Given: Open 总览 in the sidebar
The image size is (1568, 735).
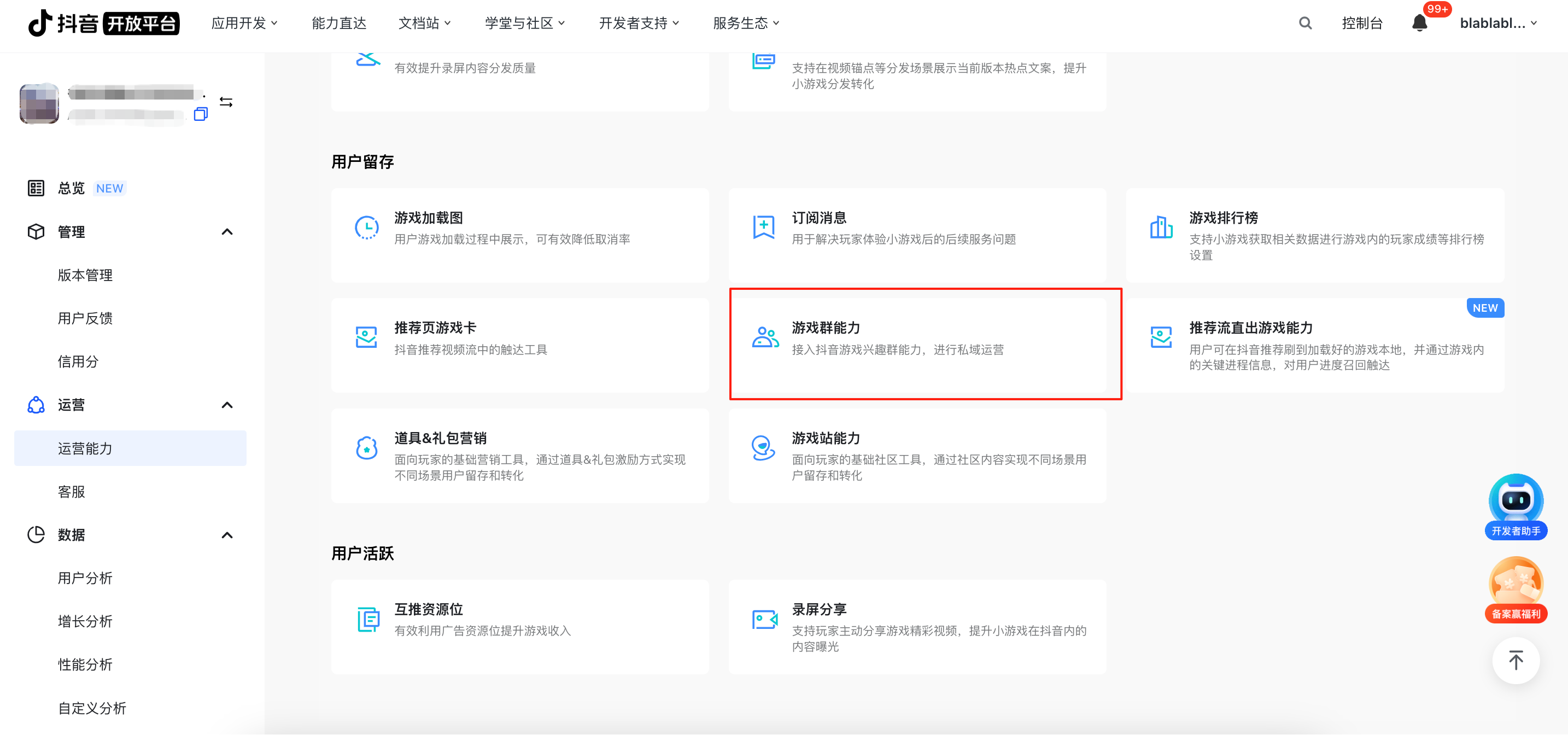Looking at the screenshot, I should click(71, 188).
